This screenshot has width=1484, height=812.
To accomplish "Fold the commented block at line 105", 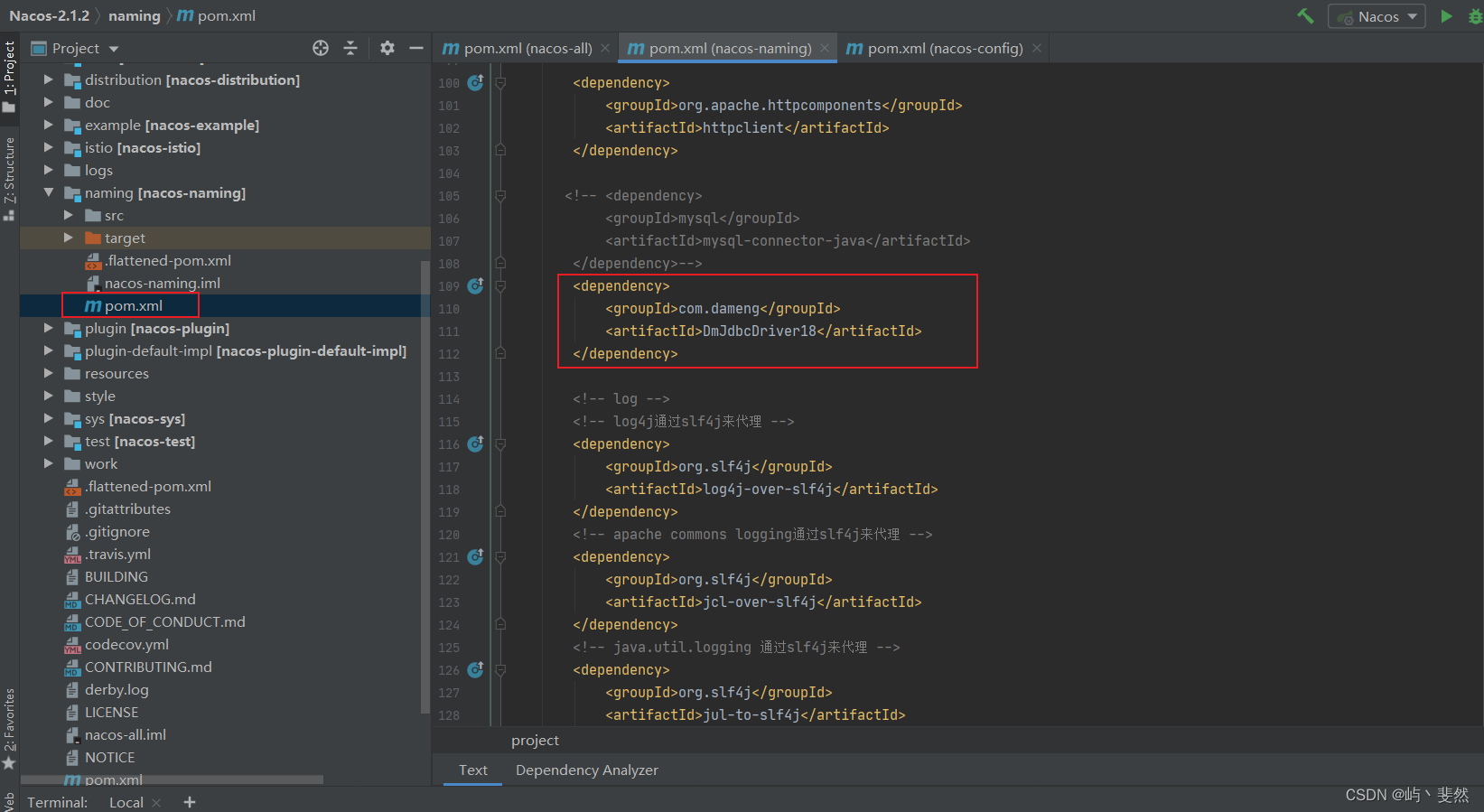I will 500,195.
